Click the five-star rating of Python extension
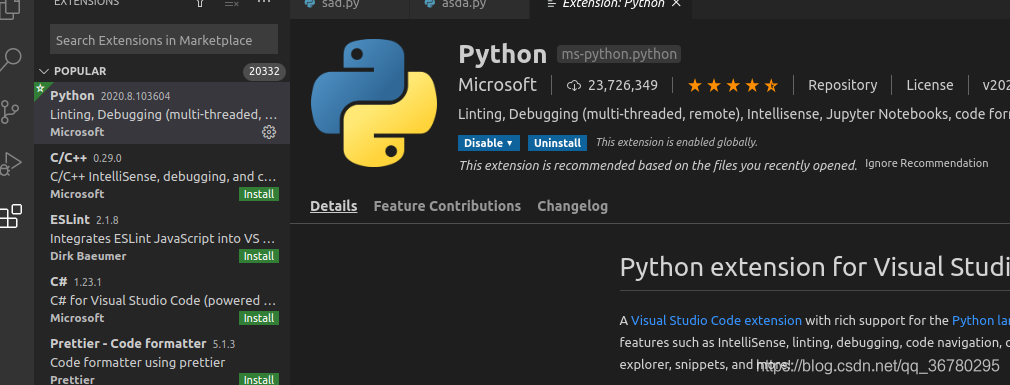Image resolution: width=1010 pixels, height=385 pixels. point(733,85)
